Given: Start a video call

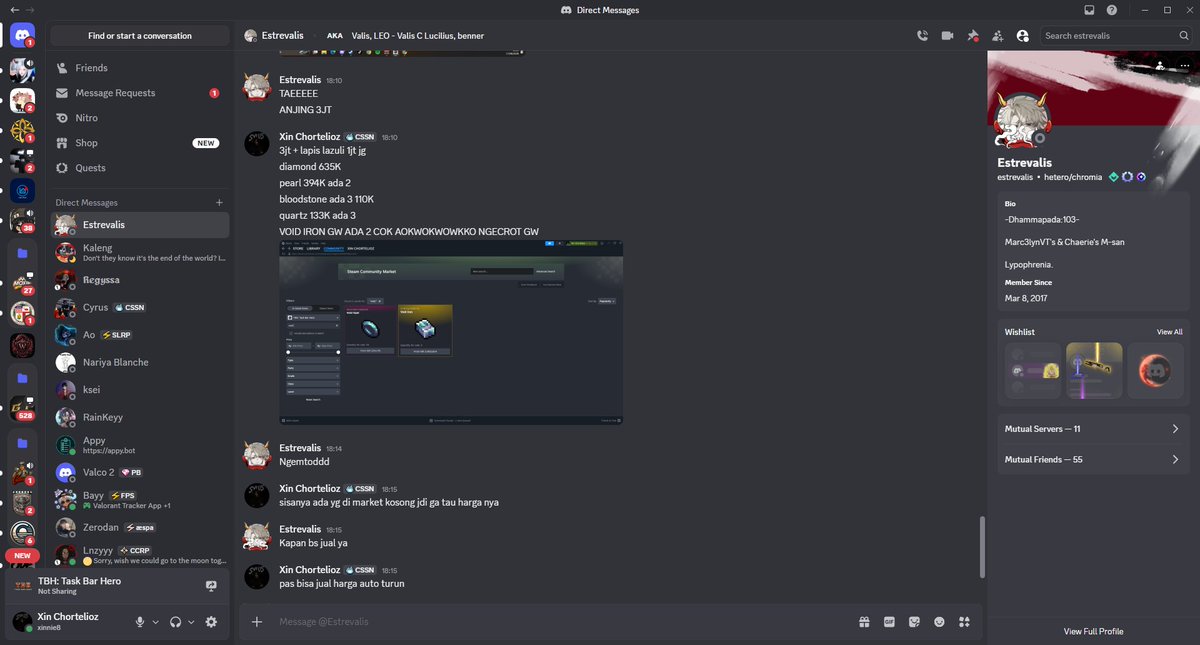Looking at the screenshot, I should click(x=947, y=35).
